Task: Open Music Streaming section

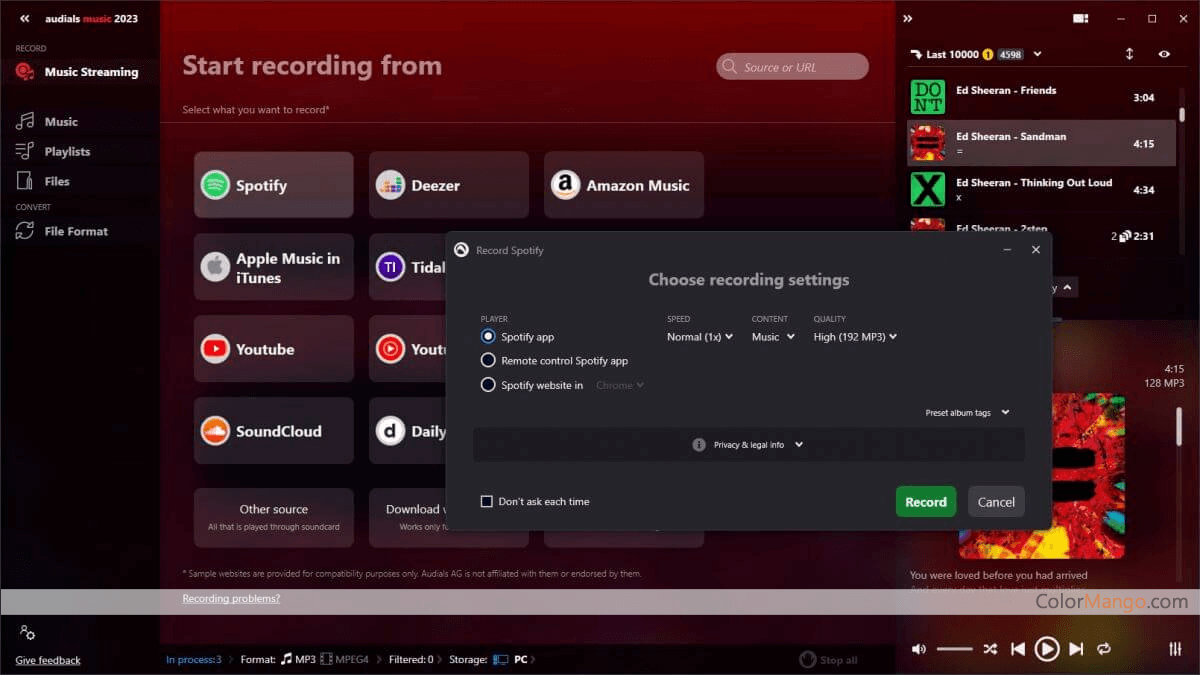Action: (x=78, y=72)
